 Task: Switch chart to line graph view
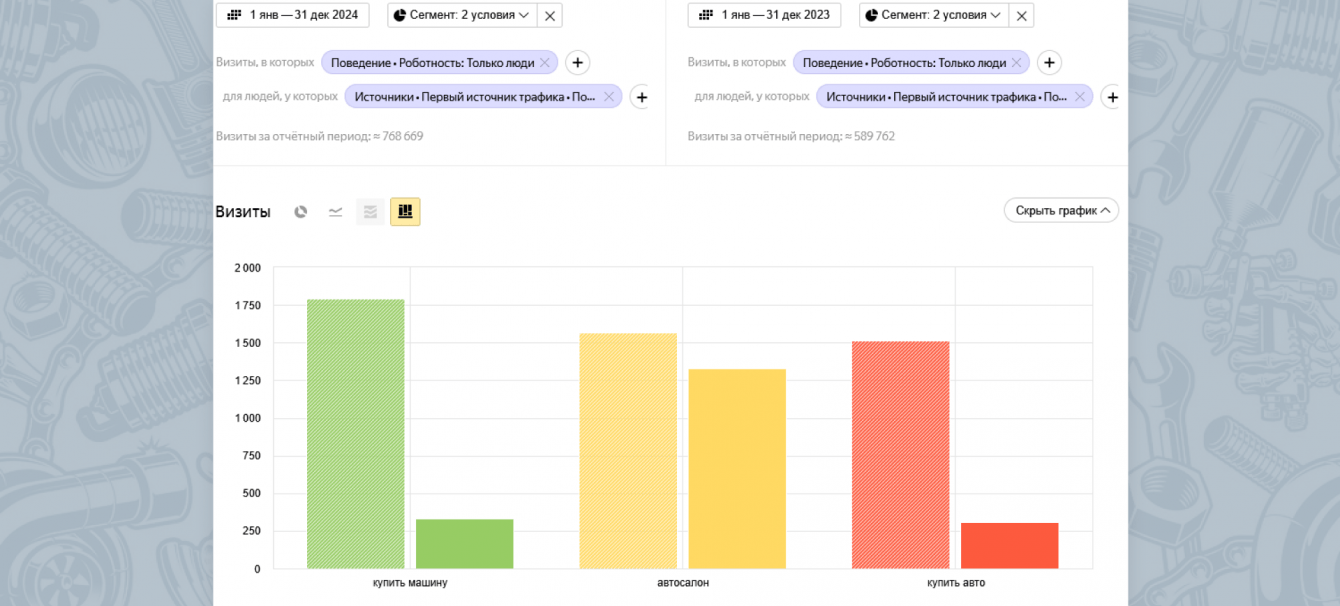coord(335,212)
